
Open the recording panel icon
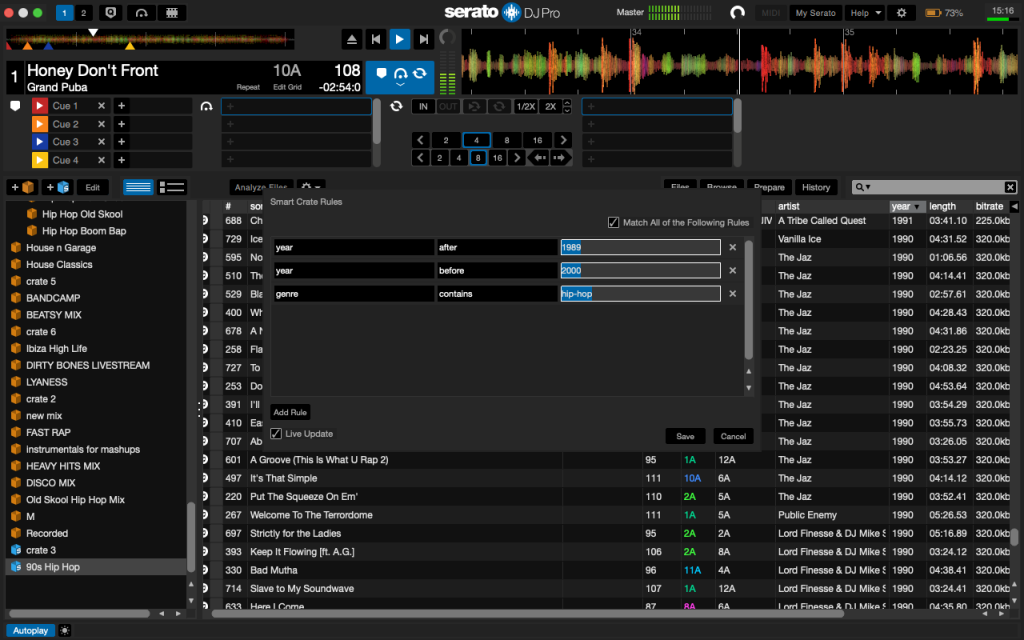coord(110,12)
